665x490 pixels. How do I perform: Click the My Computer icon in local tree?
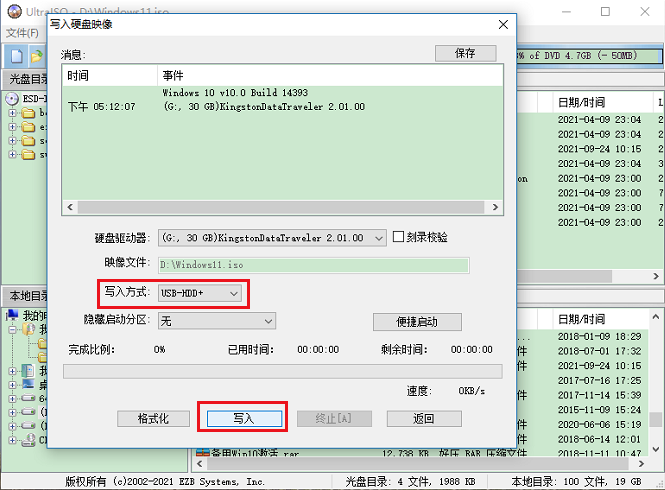coord(13,315)
